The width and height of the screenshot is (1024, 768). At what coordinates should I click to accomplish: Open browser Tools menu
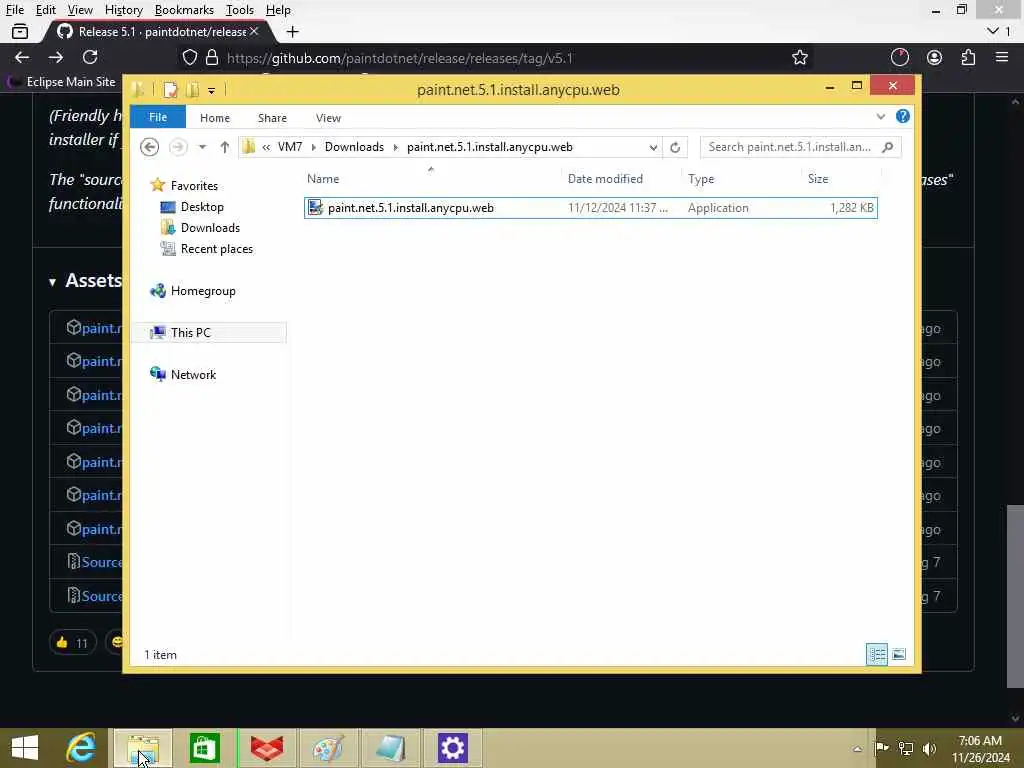pyautogui.click(x=240, y=10)
